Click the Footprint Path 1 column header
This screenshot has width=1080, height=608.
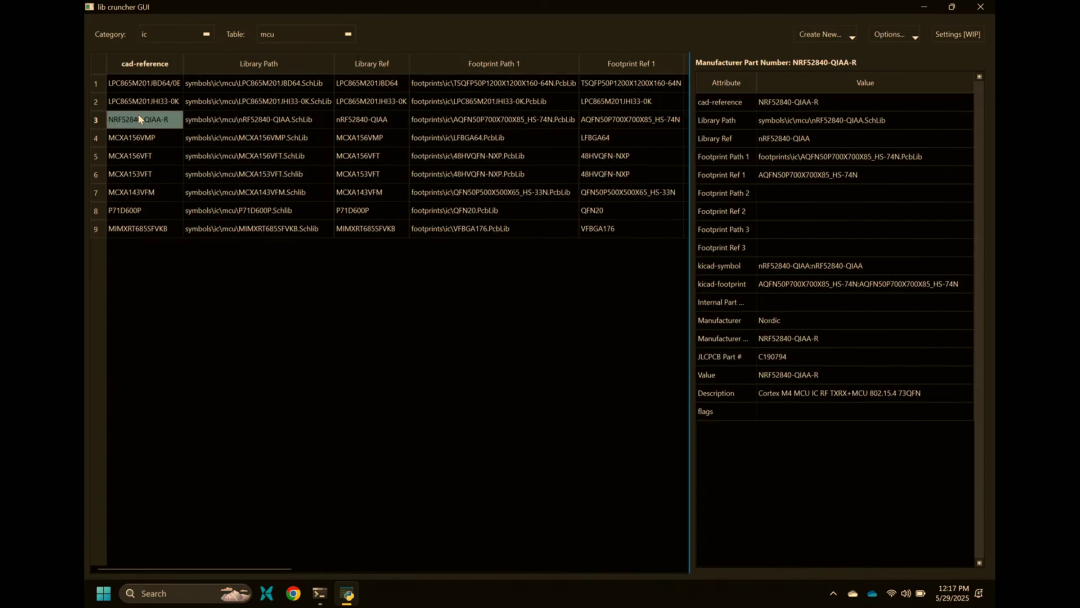[x=494, y=63]
